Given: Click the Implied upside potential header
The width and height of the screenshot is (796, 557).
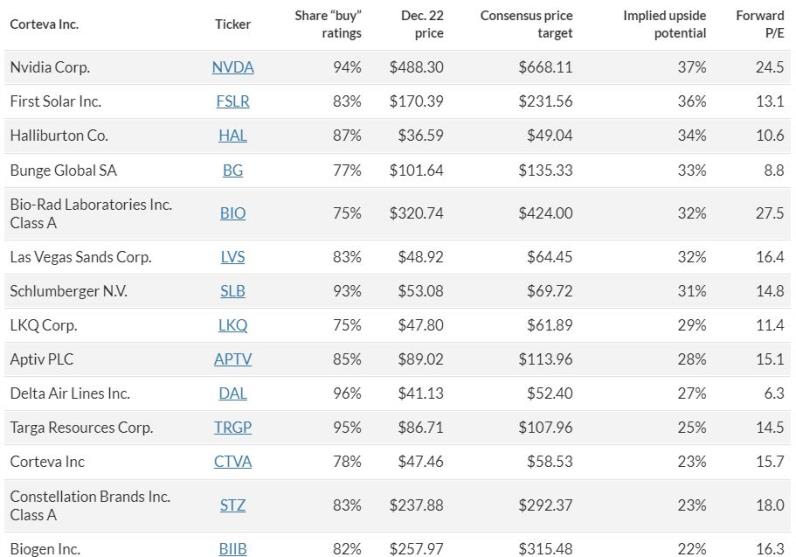Looking at the screenshot, I should 664,24.
